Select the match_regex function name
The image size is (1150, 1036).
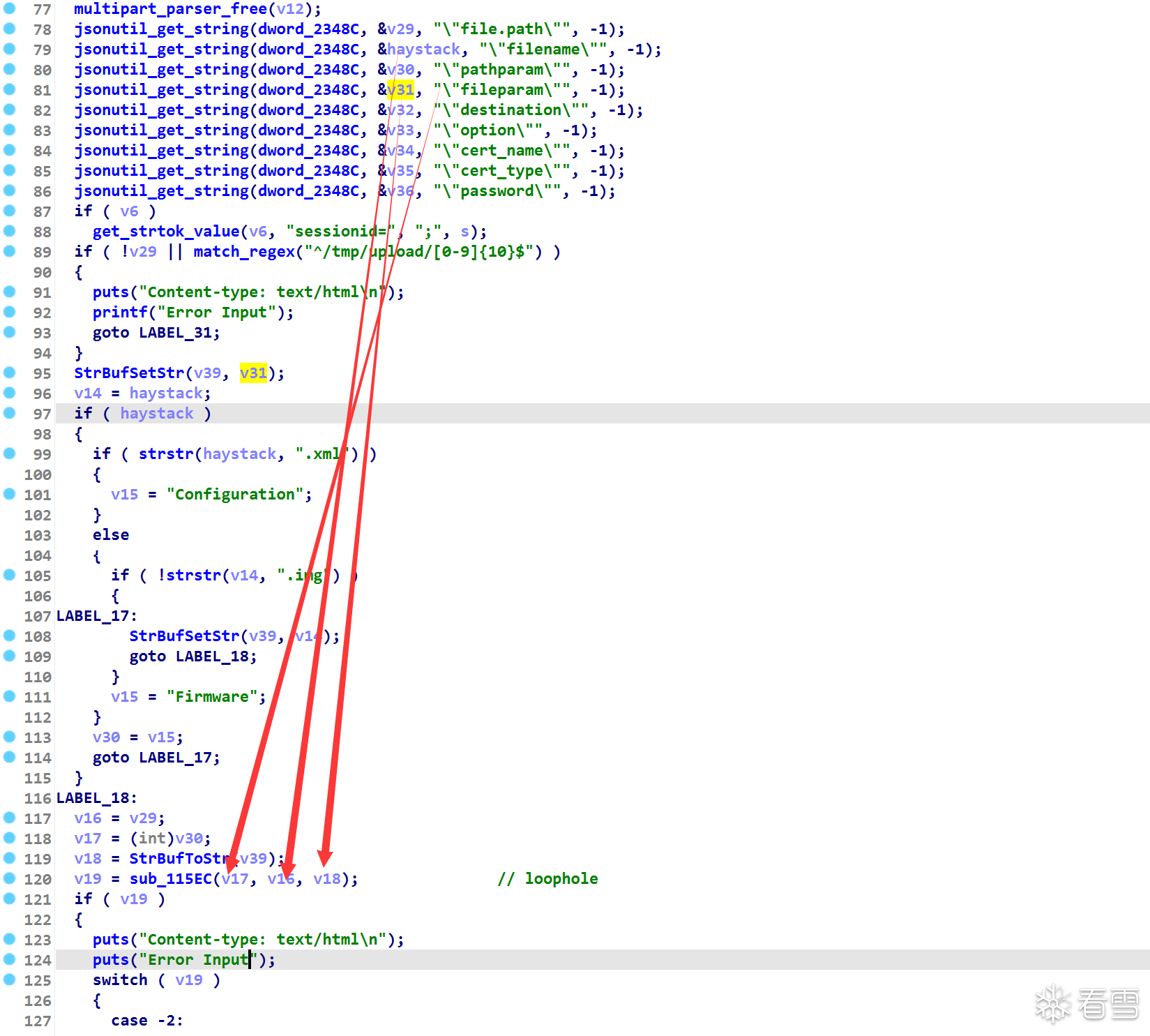point(244,252)
